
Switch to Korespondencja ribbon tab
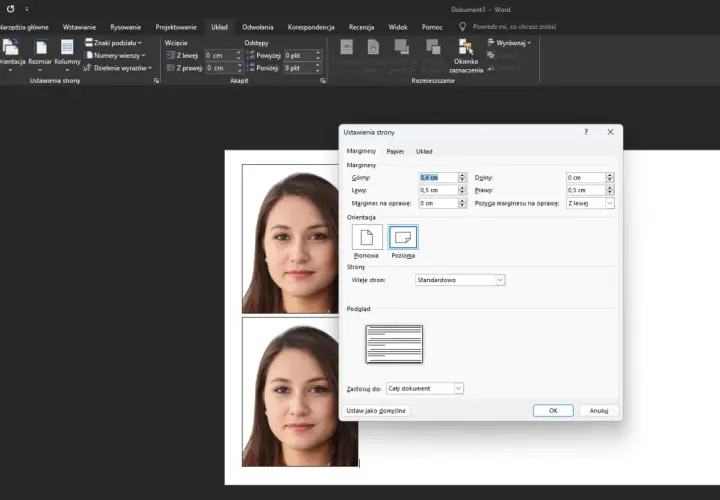pyautogui.click(x=311, y=27)
